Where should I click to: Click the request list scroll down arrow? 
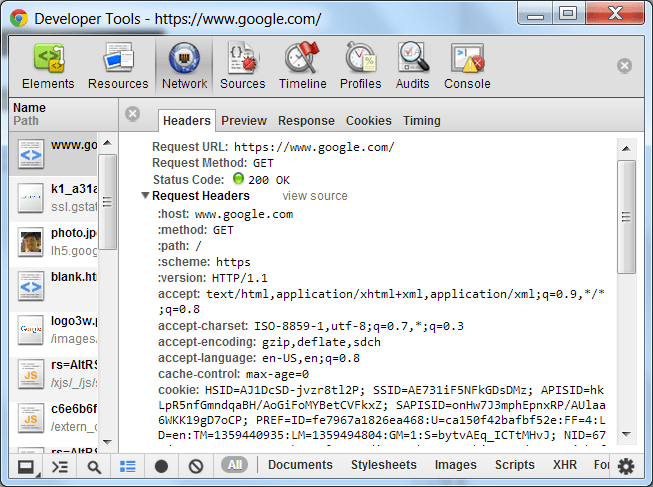[x=107, y=442]
